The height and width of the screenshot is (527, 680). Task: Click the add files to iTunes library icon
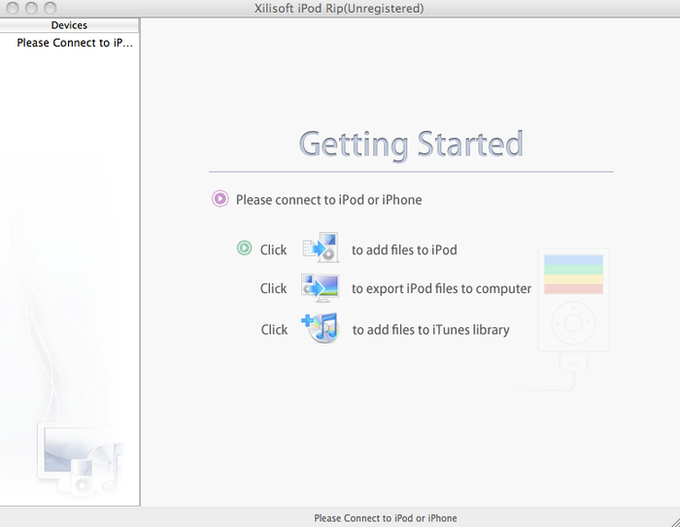point(320,328)
